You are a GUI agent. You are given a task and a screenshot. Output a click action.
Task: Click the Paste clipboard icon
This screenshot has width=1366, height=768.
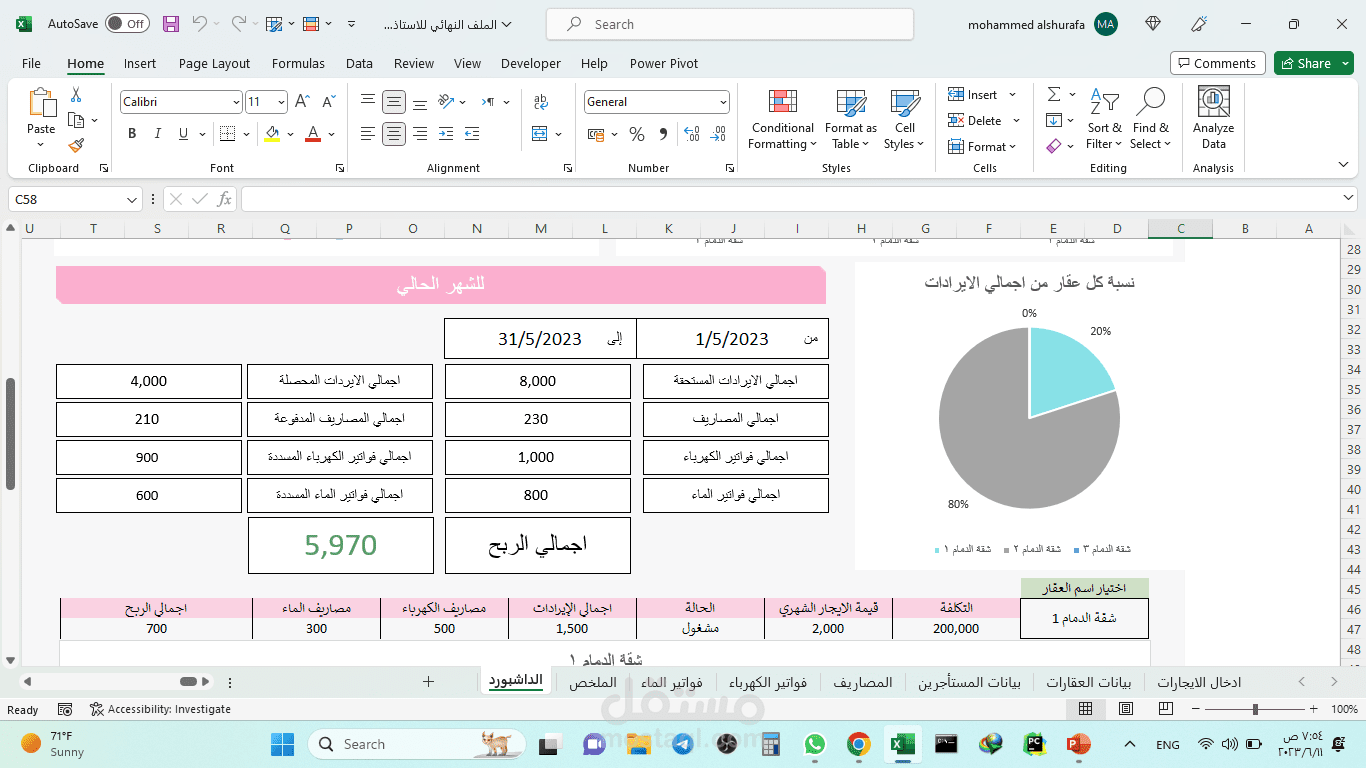click(41, 103)
